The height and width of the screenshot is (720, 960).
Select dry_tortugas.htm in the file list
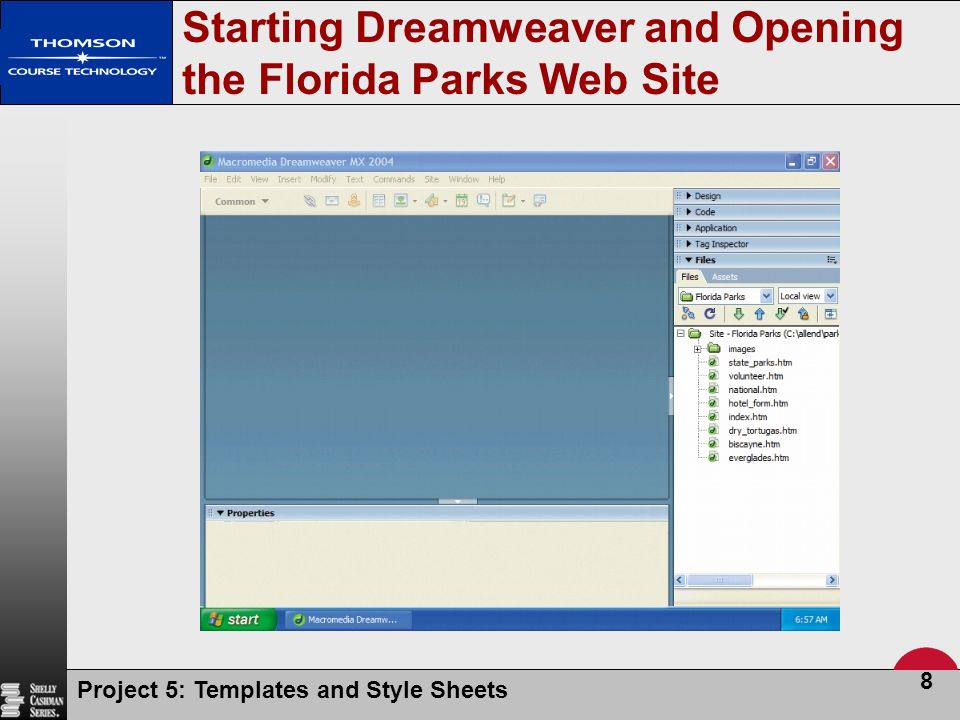point(762,430)
